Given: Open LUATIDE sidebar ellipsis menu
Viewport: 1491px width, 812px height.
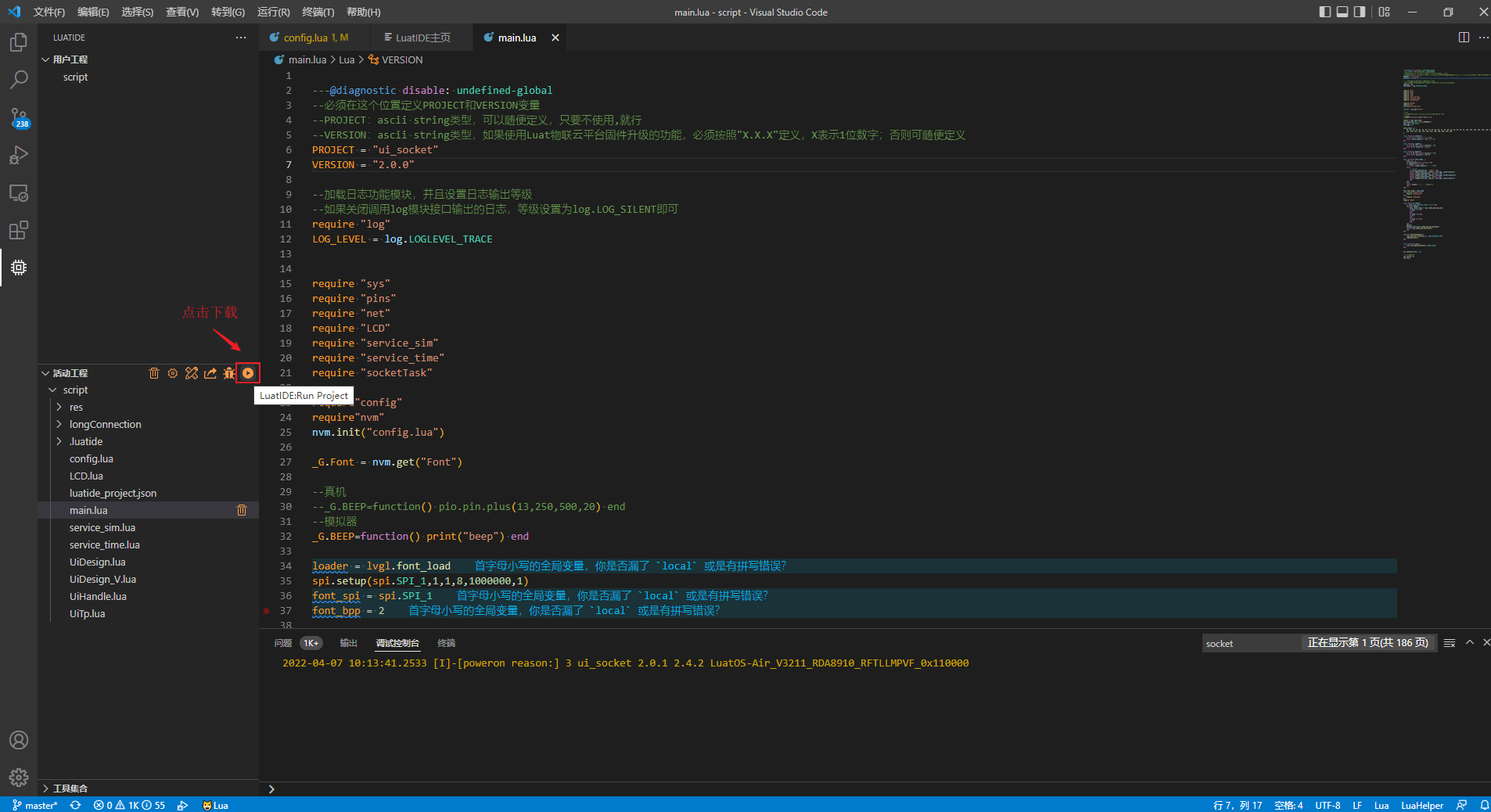Looking at the screenshot, I should tap(241, 38).
